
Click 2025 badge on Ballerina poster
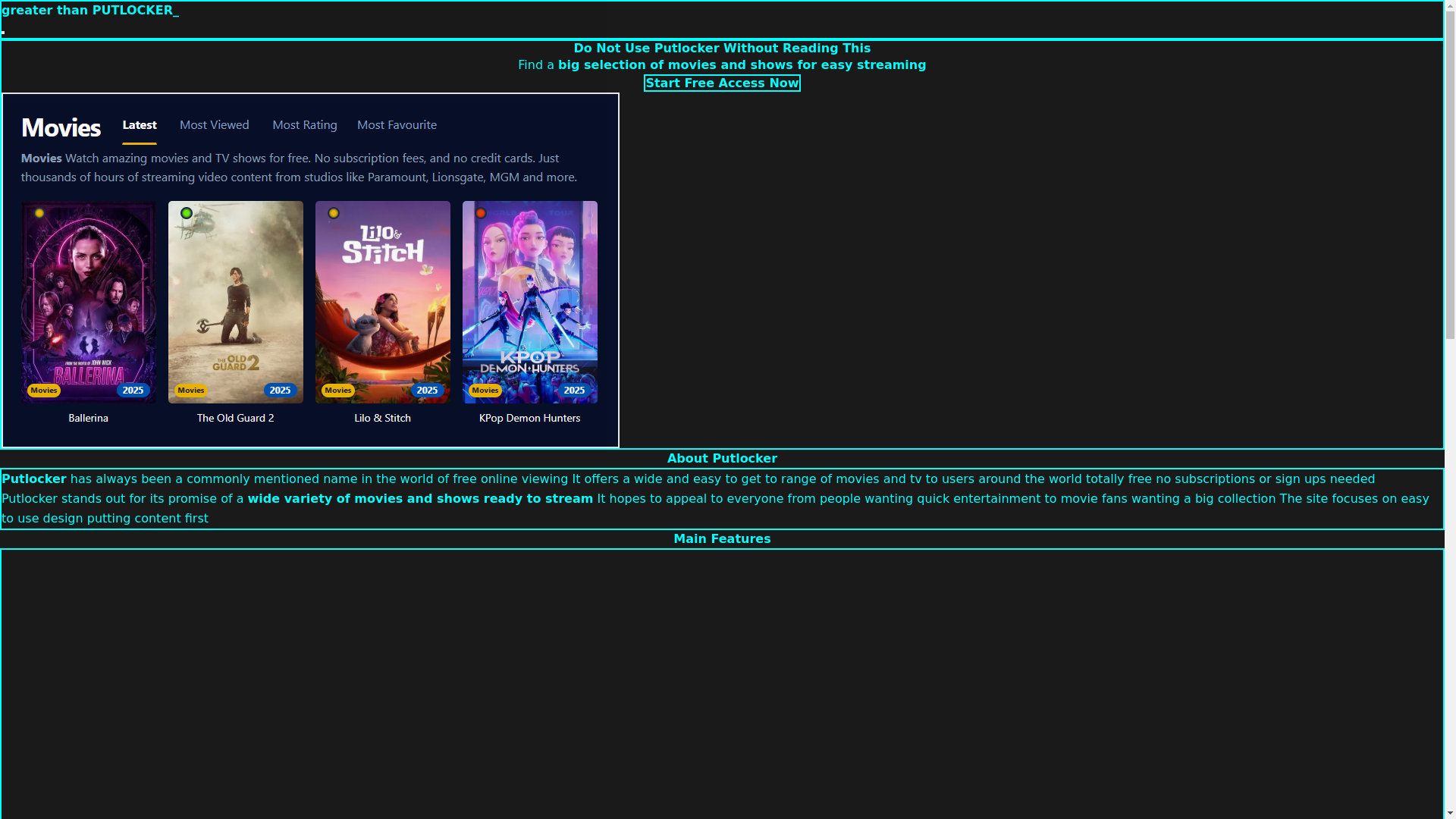133,391
